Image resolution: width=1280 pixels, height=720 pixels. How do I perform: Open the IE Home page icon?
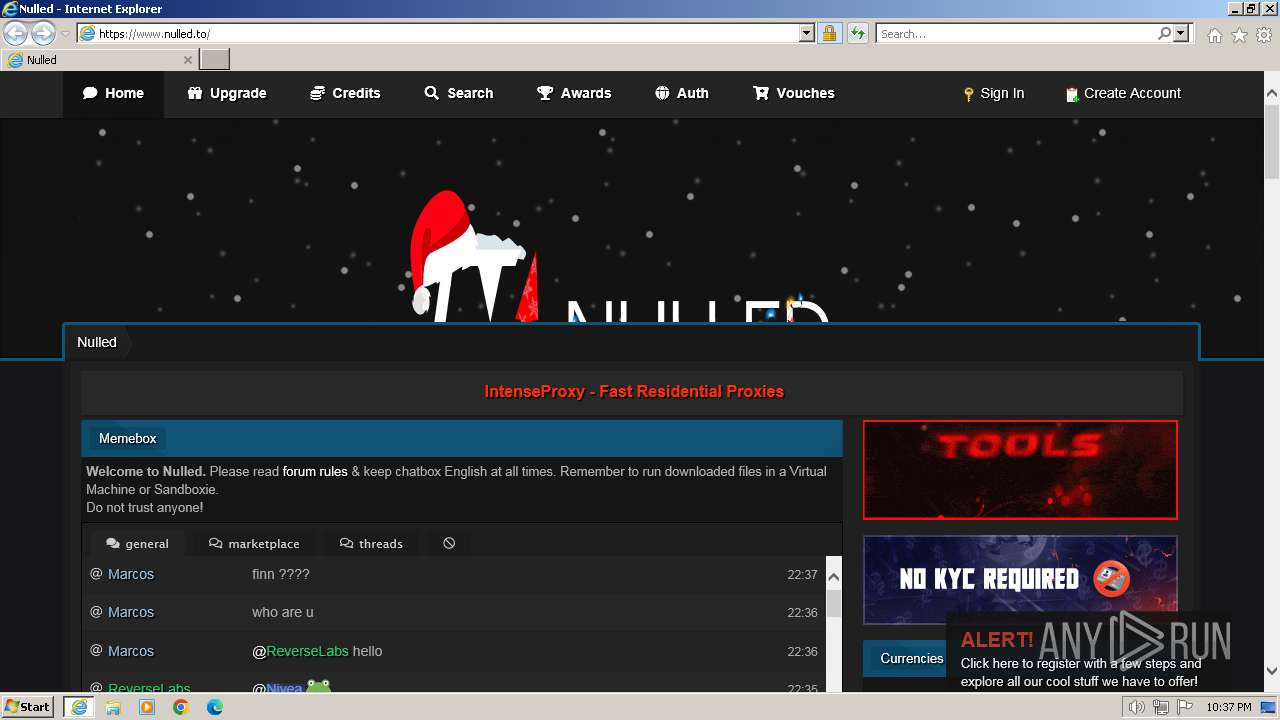coord(1214,35)
